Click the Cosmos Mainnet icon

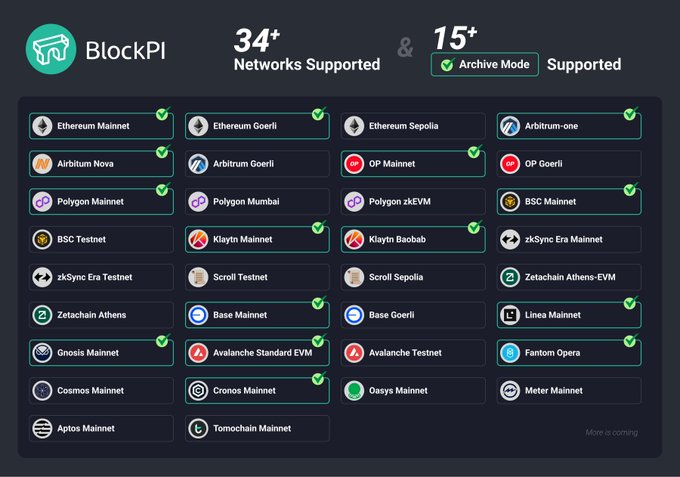pyautogui.click(x=42, y=390)
